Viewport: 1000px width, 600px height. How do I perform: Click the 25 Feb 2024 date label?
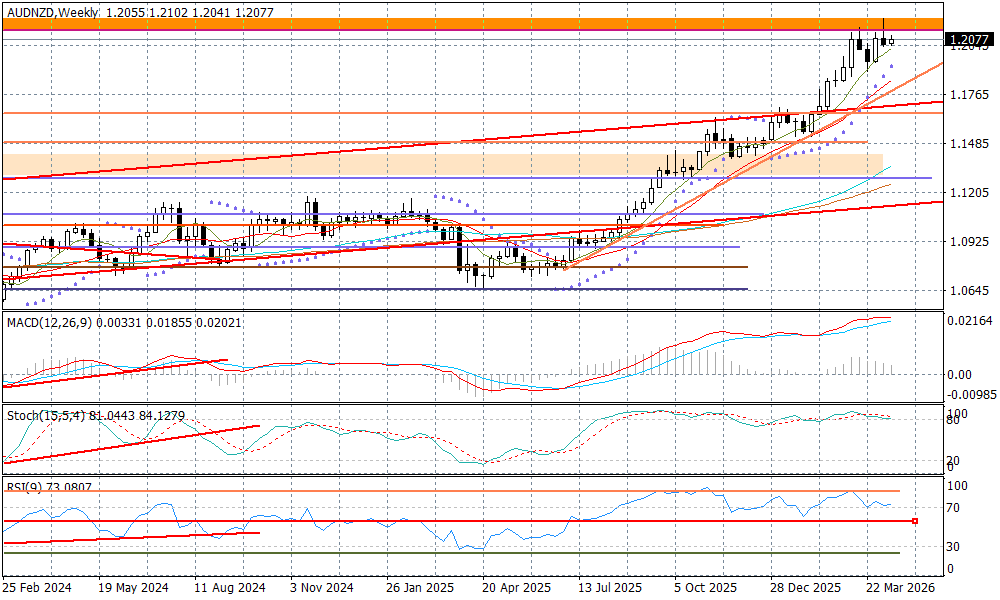(x=37, y=588)
